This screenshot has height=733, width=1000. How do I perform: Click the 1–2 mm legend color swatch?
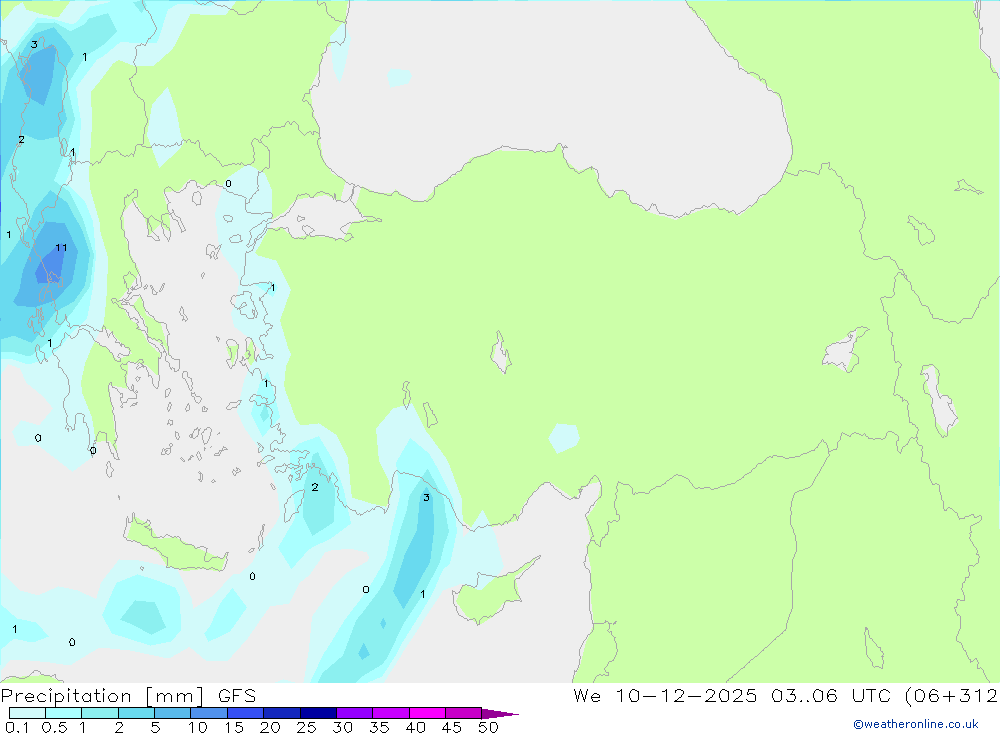pyautogui.click(x=100, y=713)
